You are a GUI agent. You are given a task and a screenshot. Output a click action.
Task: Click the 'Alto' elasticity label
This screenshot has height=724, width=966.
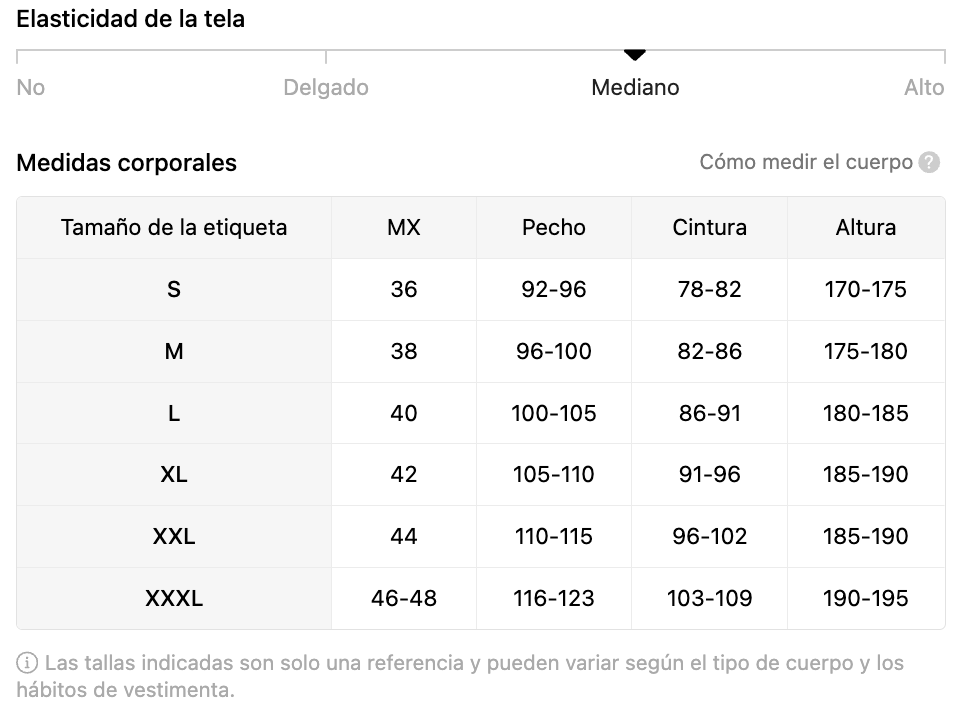point(924,87)
